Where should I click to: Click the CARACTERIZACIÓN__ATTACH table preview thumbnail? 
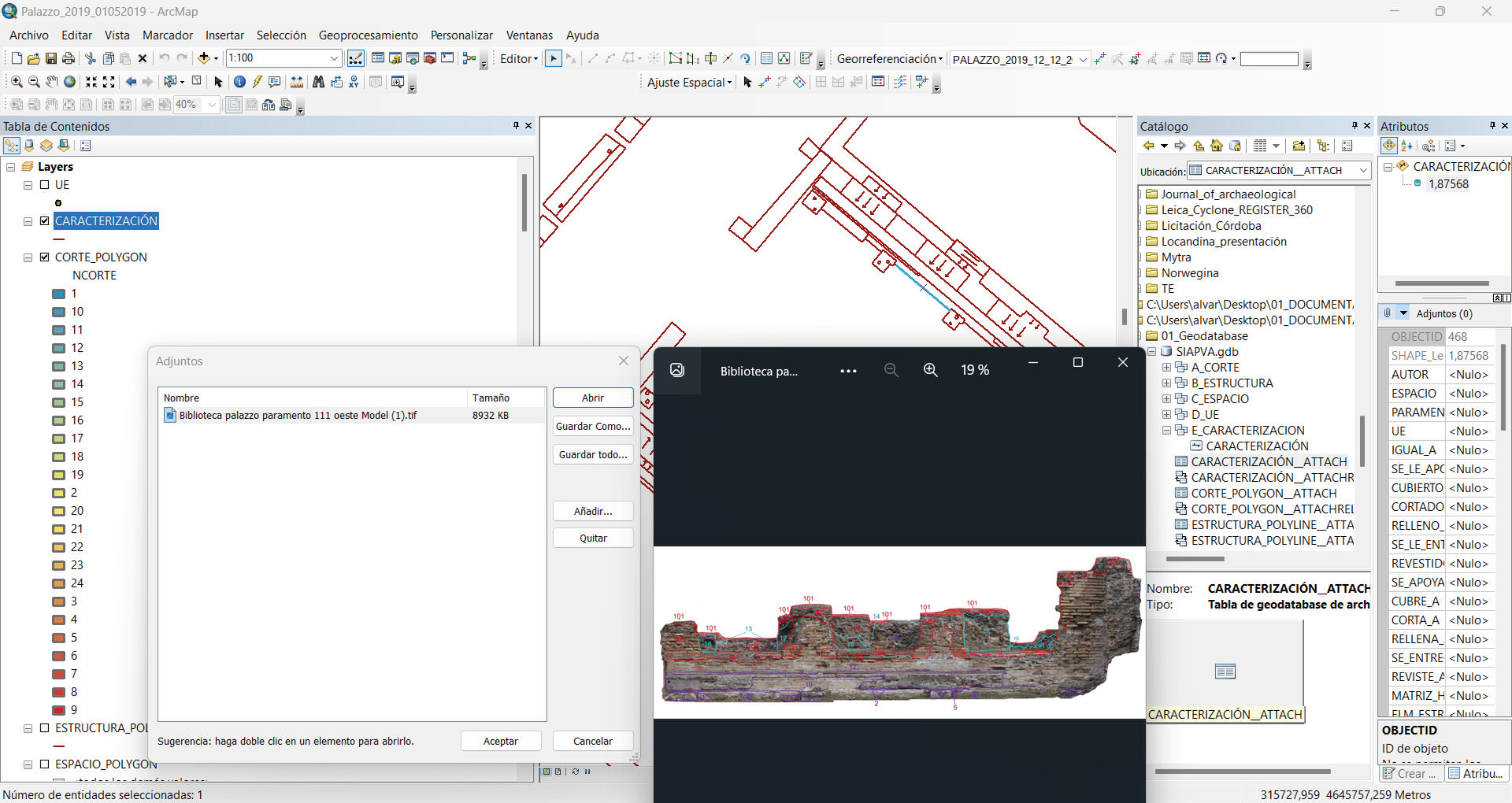pos(1225,671)
